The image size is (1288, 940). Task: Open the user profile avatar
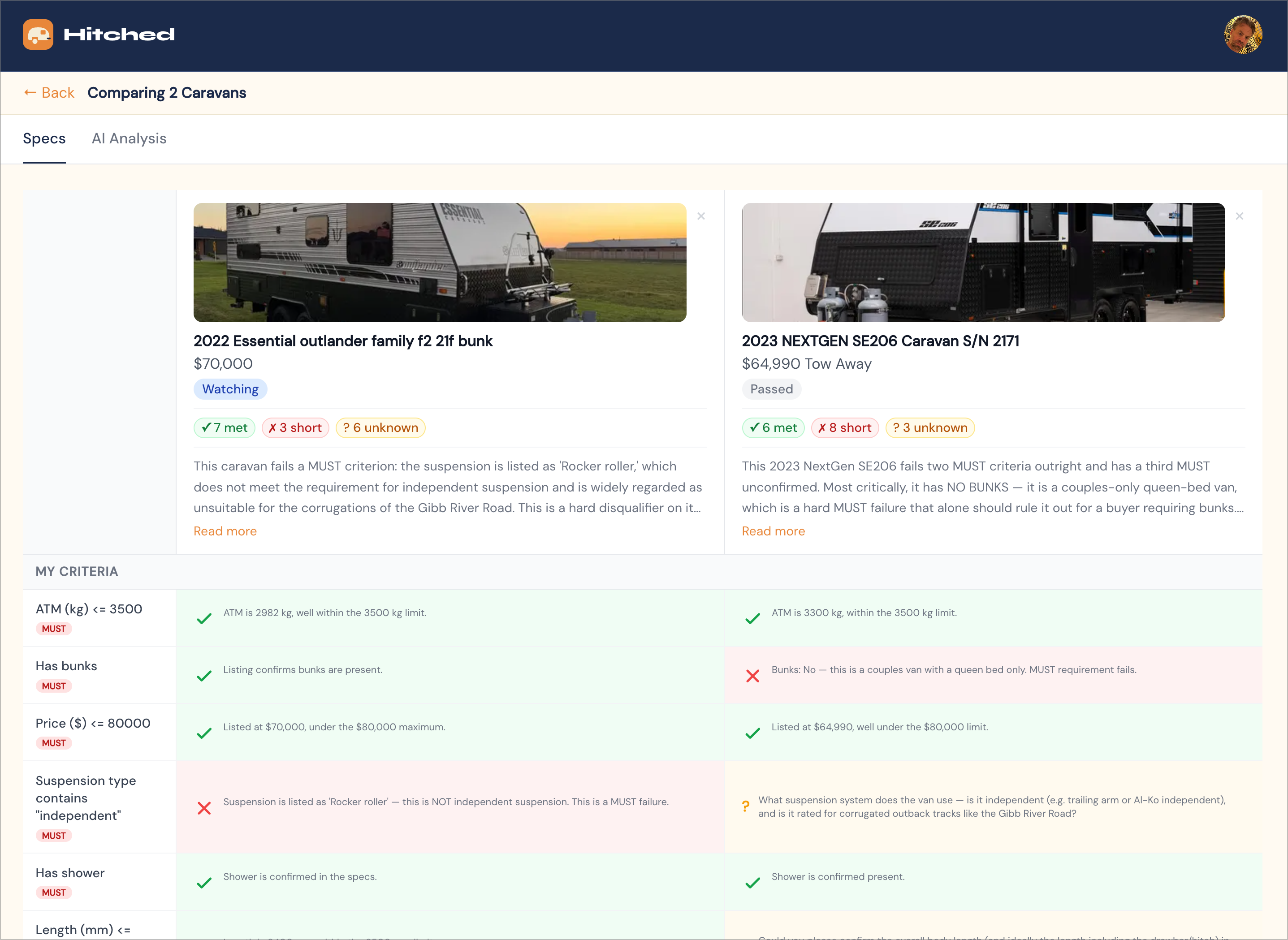tap(1243, 34)
